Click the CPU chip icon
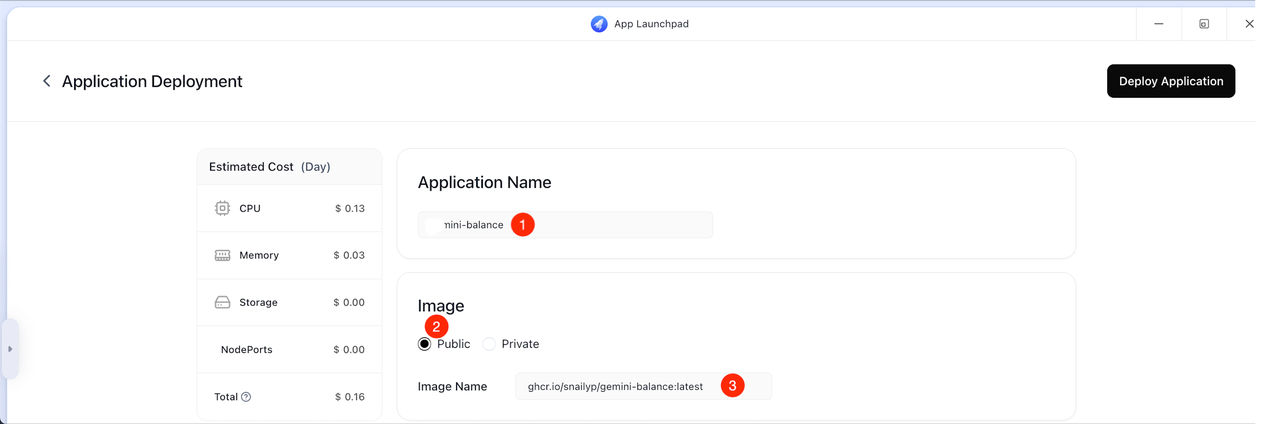The height and width of the screenshot is (424, 1280). tap(222, 208)
